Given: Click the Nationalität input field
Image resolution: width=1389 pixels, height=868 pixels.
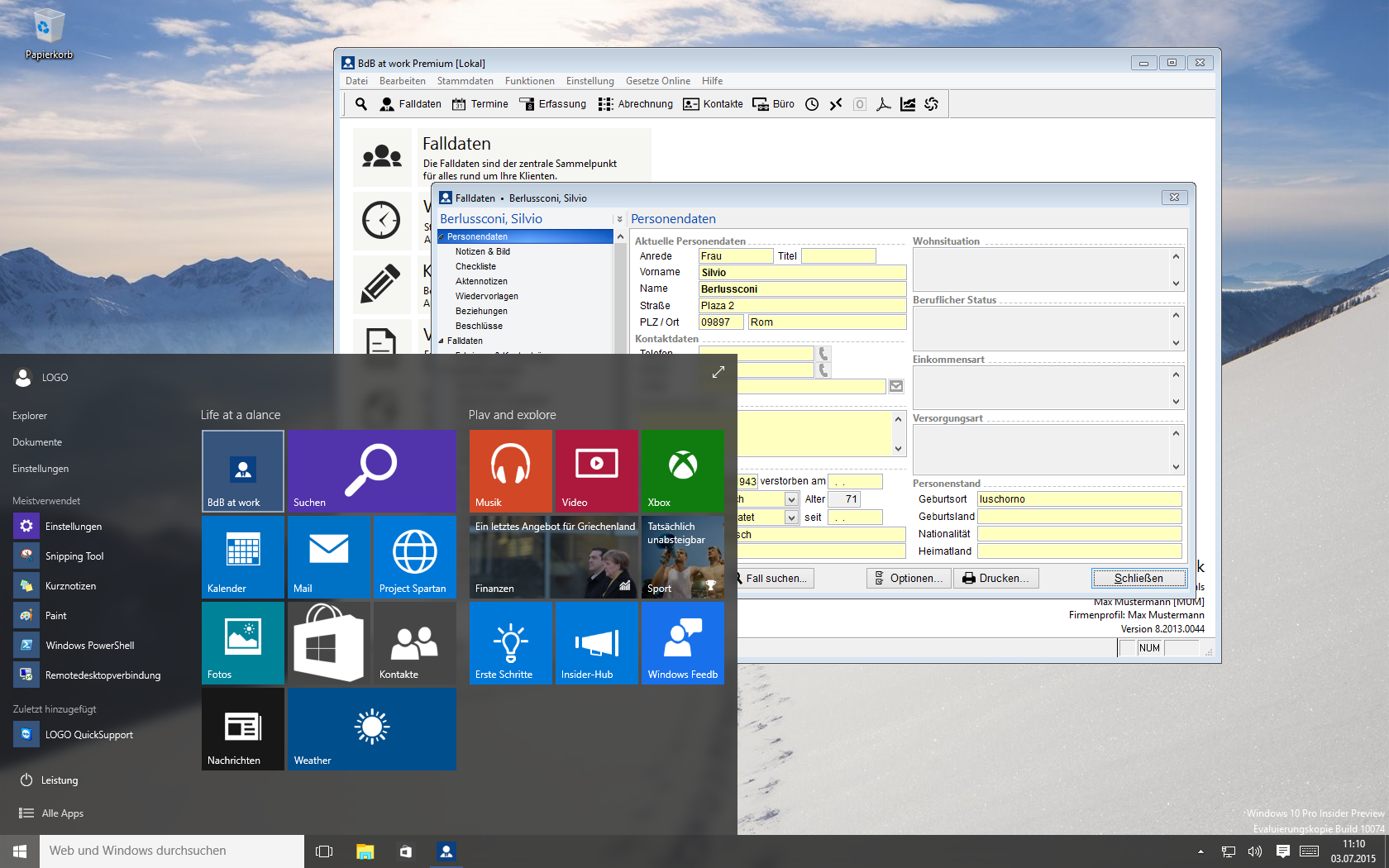Looking at the screenshot, I should click(1079, 534).
